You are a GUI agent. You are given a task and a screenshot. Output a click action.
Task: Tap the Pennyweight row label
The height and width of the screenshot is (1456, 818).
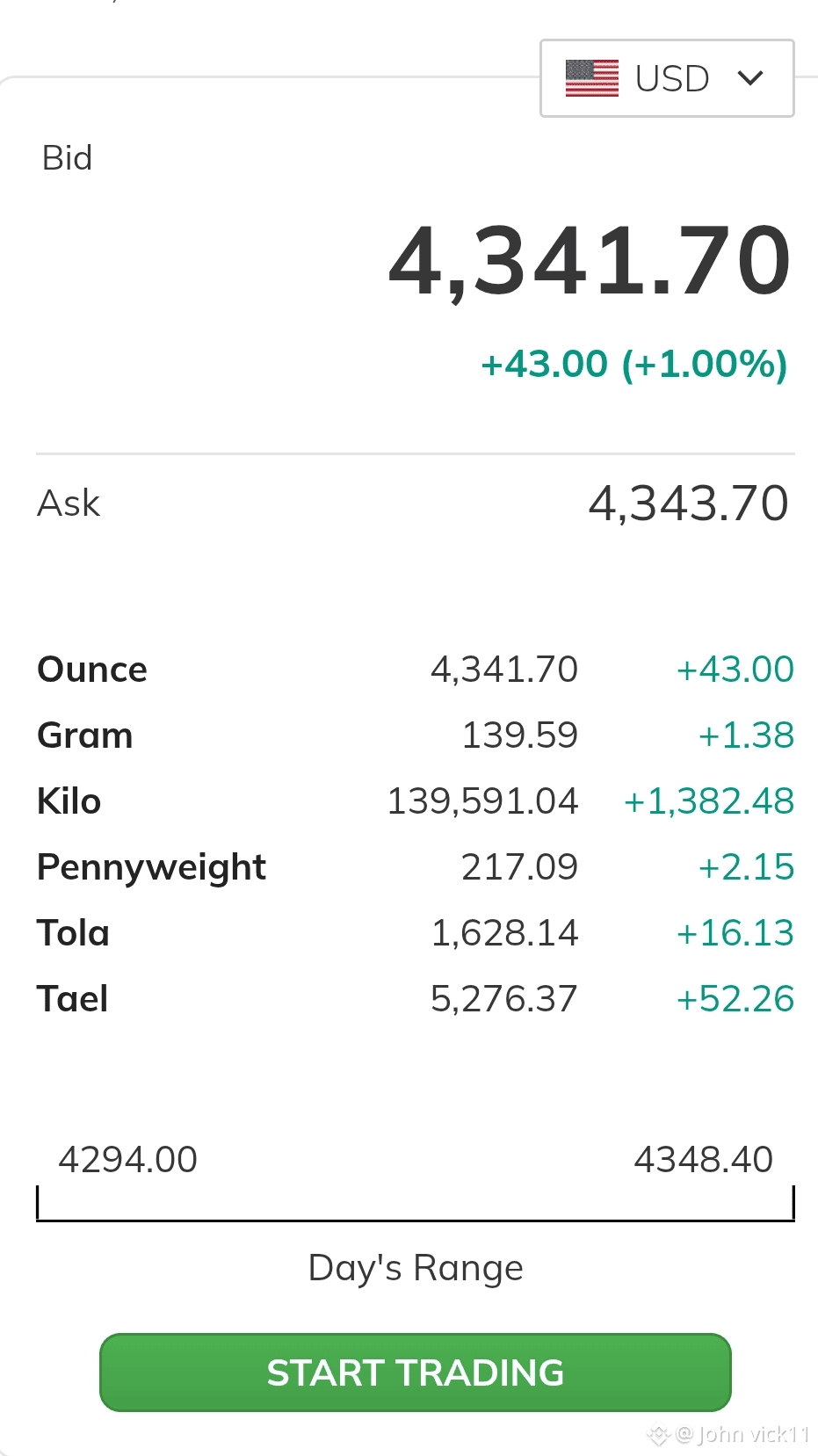point(151,867)
